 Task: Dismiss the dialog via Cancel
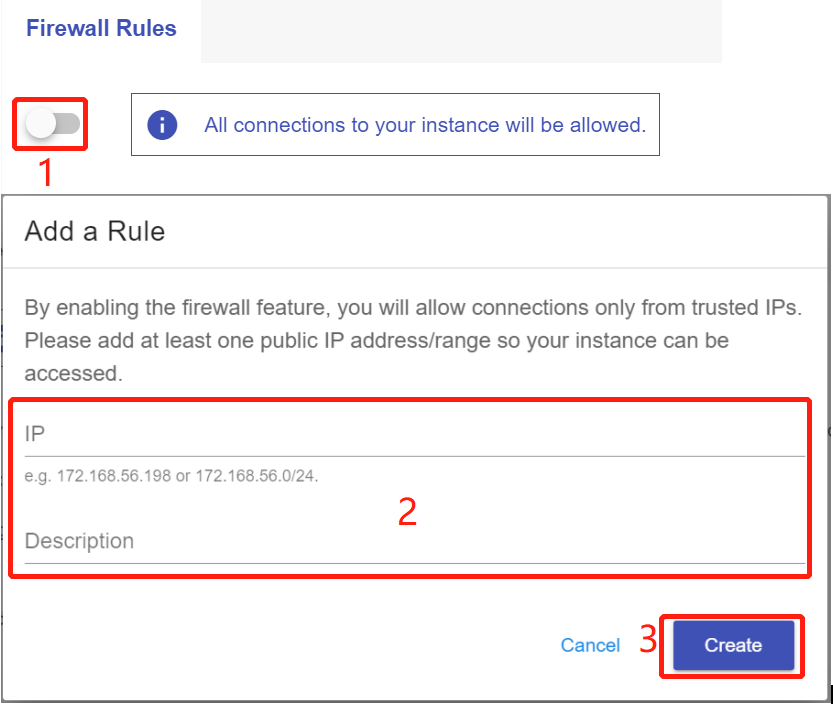[590, 646]
